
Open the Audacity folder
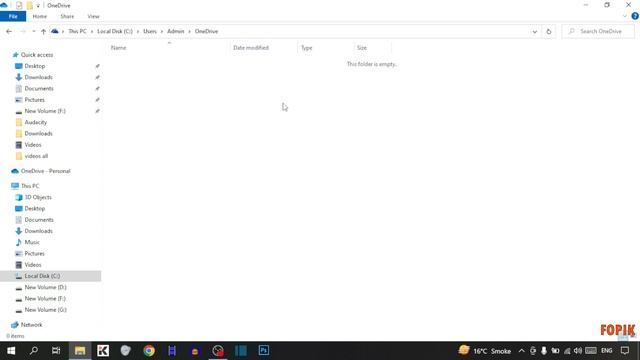36,122
